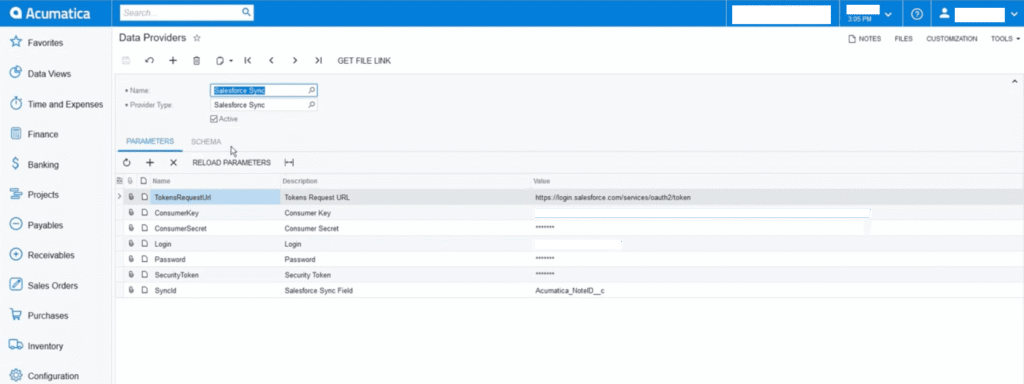This screenshot has height=384, width=1024.
Task: Open Files for this record
Action: pyautogui.click(x=903, y=39)
